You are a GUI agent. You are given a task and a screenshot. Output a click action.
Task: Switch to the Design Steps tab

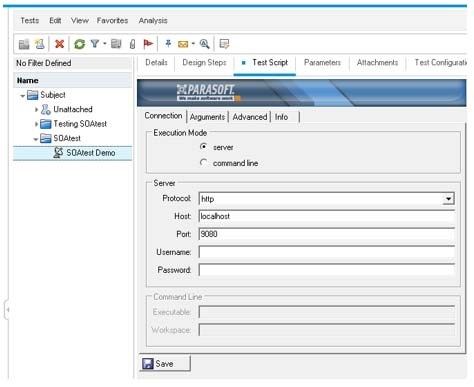pos(204,63)
